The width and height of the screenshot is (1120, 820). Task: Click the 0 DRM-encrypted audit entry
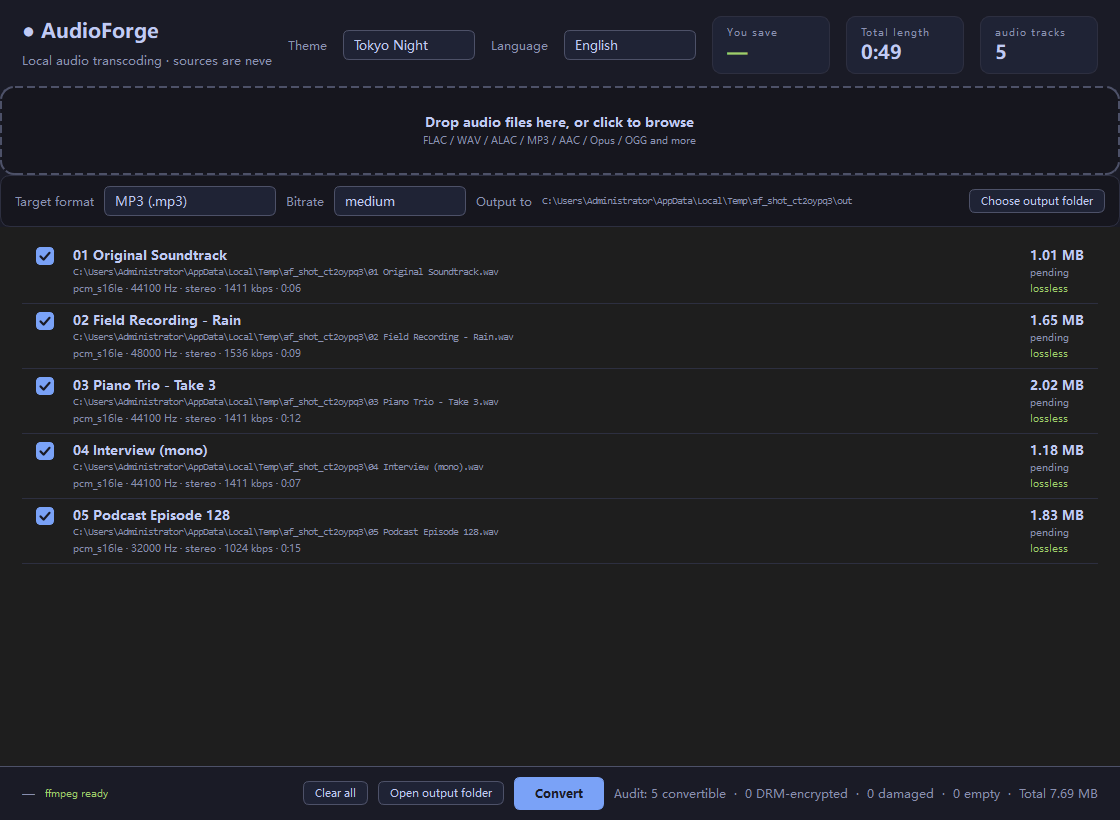point(796,794)
